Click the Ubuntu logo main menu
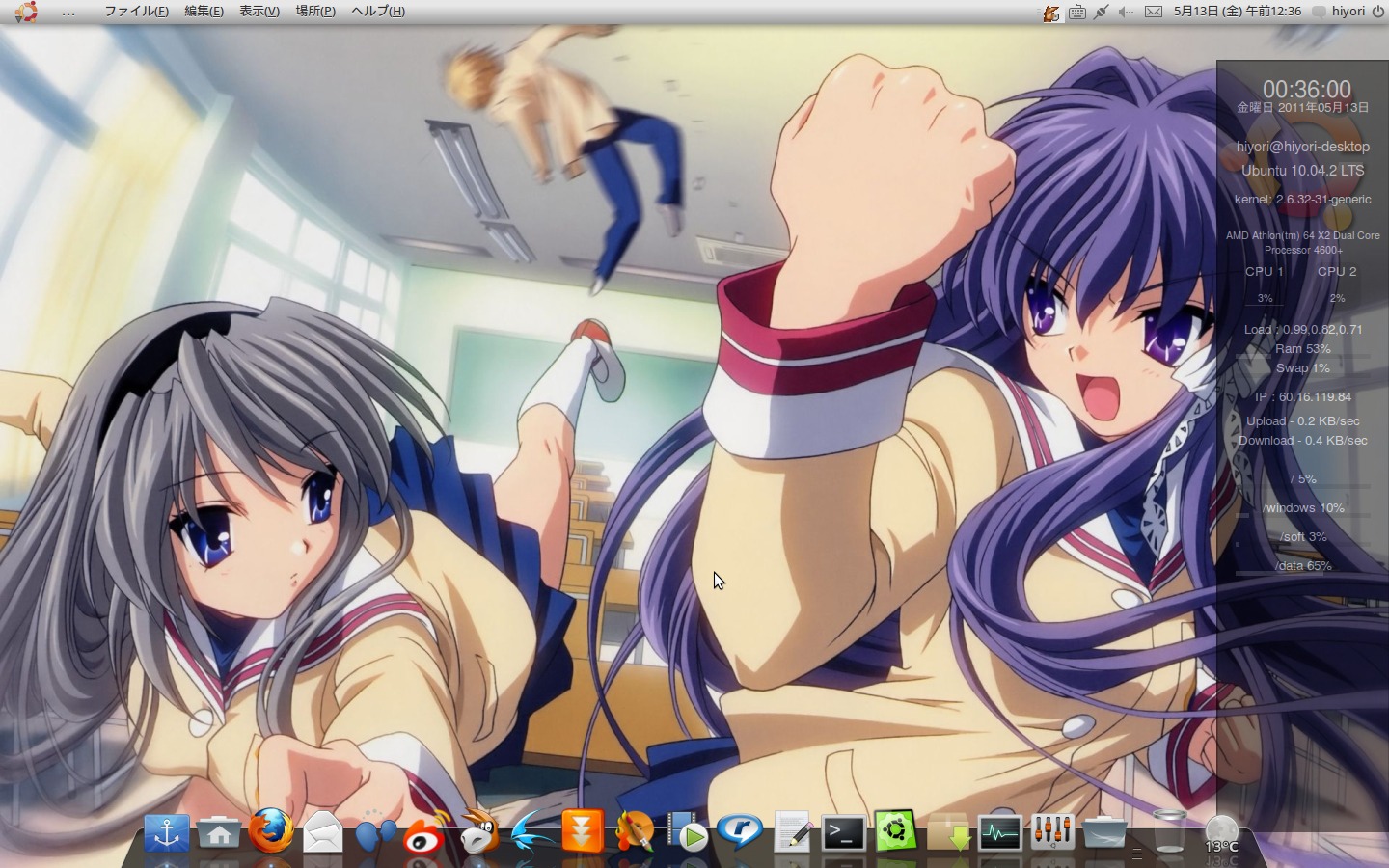This screenshot has width=1389, height=868. coord(26,12)
